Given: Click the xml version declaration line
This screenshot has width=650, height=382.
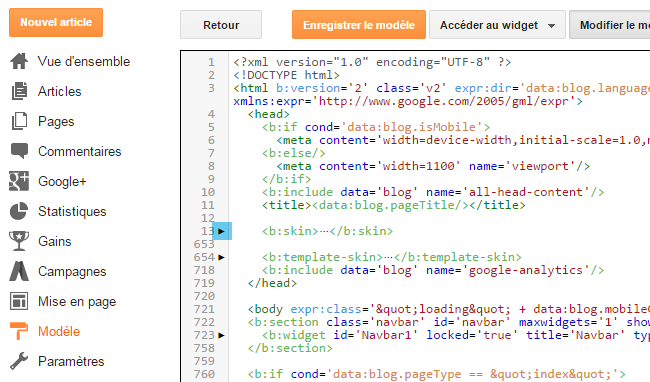Looking at the screenshot, I should pyautogui.click(x=372, y=62).
